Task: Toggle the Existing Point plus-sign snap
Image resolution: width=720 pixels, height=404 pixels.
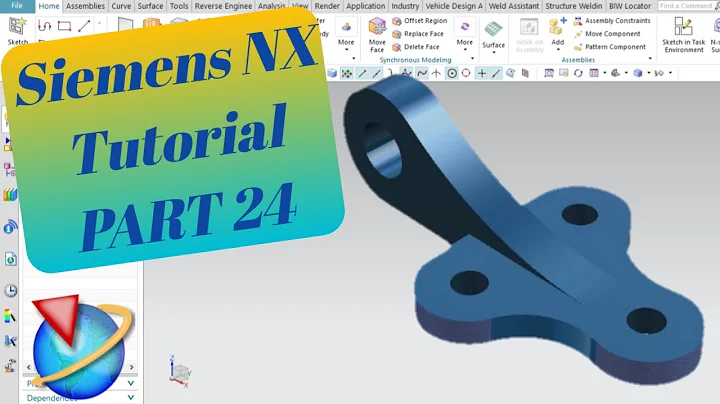Action: pyautogui.click(x=481, y=73)
